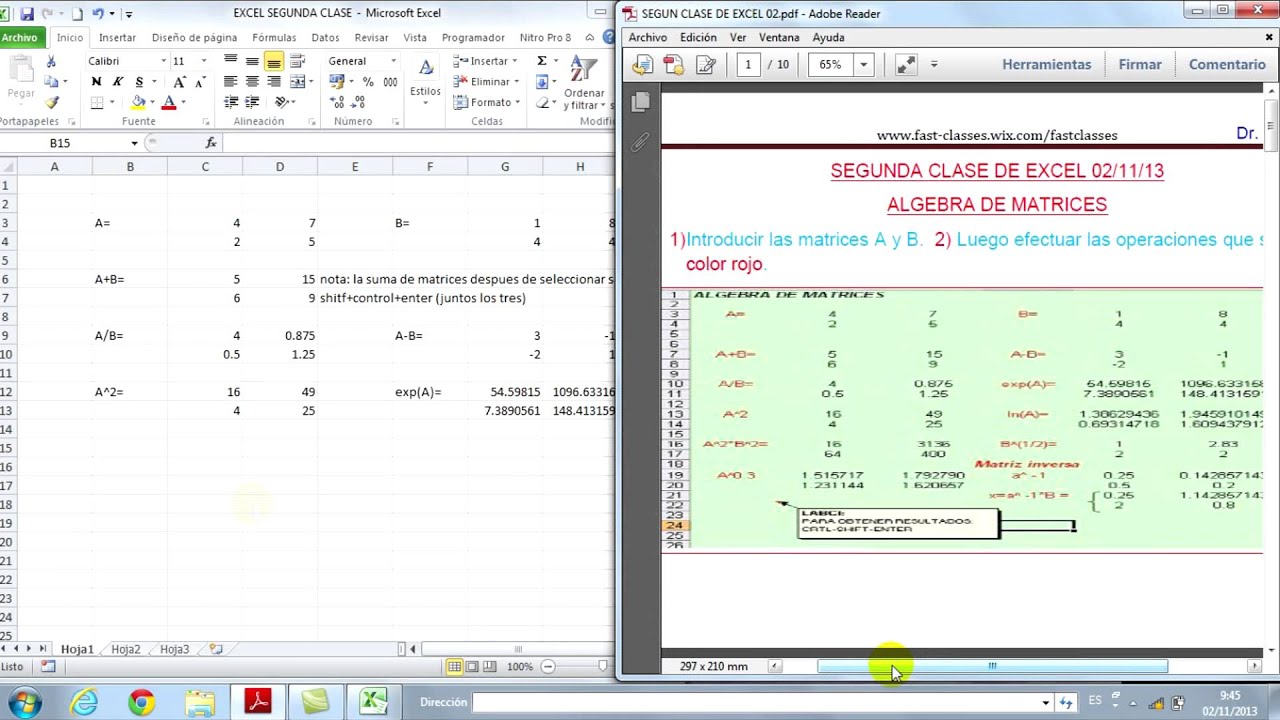Viewport: 1280px width, 720px height.
Task: Click the Format Painter brush icon in Excel
Action: pyautogui.click(x=51, y=101)
